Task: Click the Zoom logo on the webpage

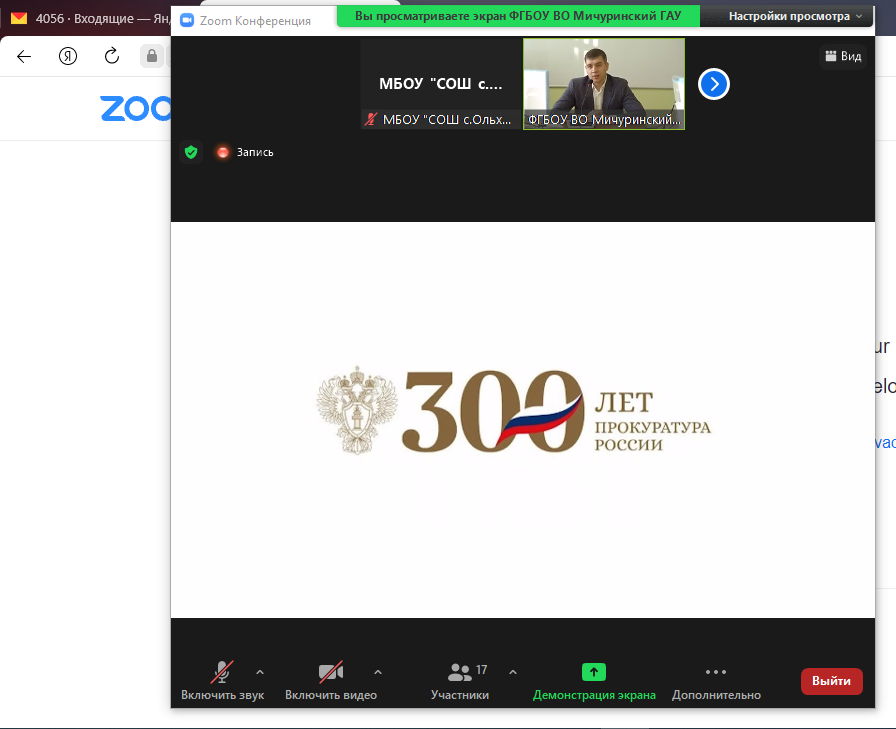Action: point(135,109)
